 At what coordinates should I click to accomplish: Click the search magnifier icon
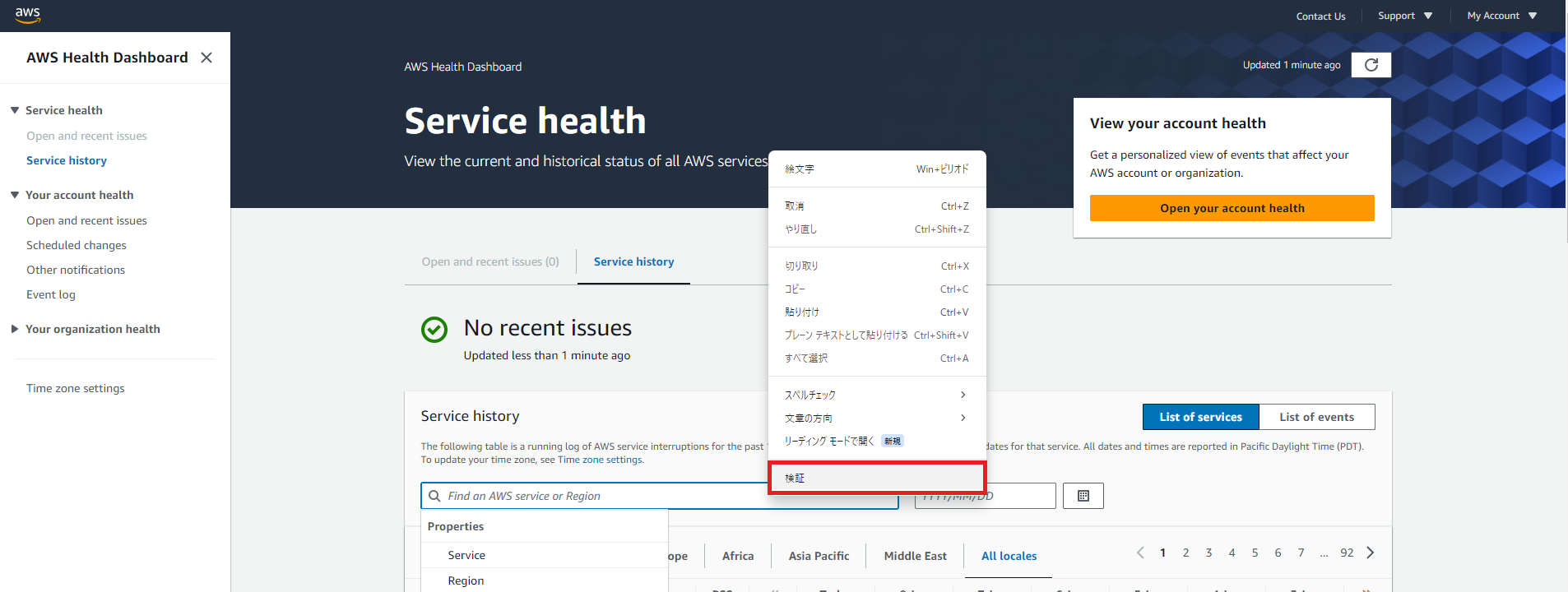click(434, 496)
